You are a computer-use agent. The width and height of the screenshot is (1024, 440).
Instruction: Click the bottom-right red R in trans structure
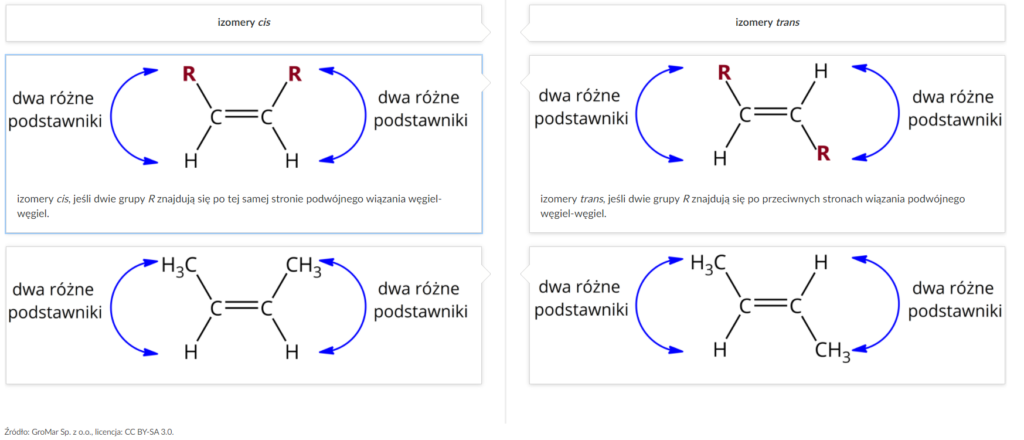pos(823,153)
